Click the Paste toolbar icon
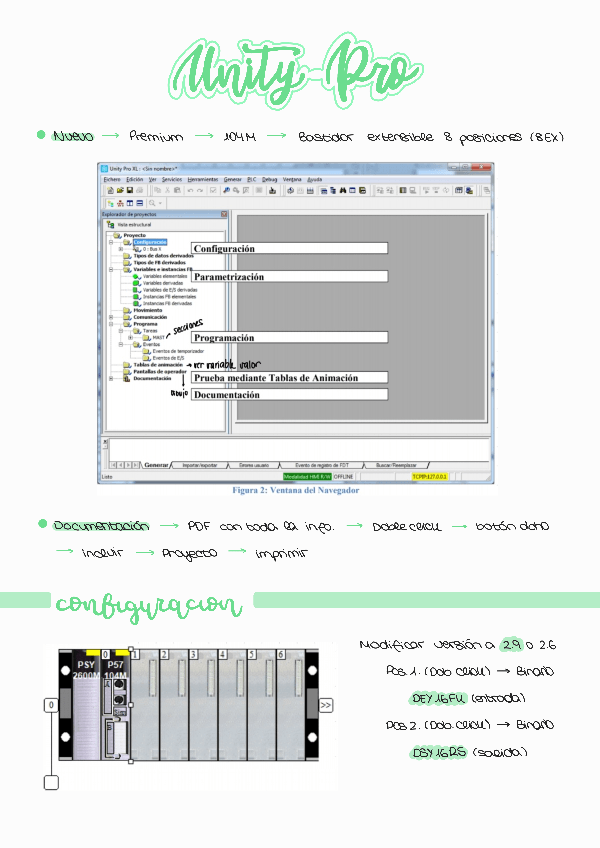 tap(177, 190)
